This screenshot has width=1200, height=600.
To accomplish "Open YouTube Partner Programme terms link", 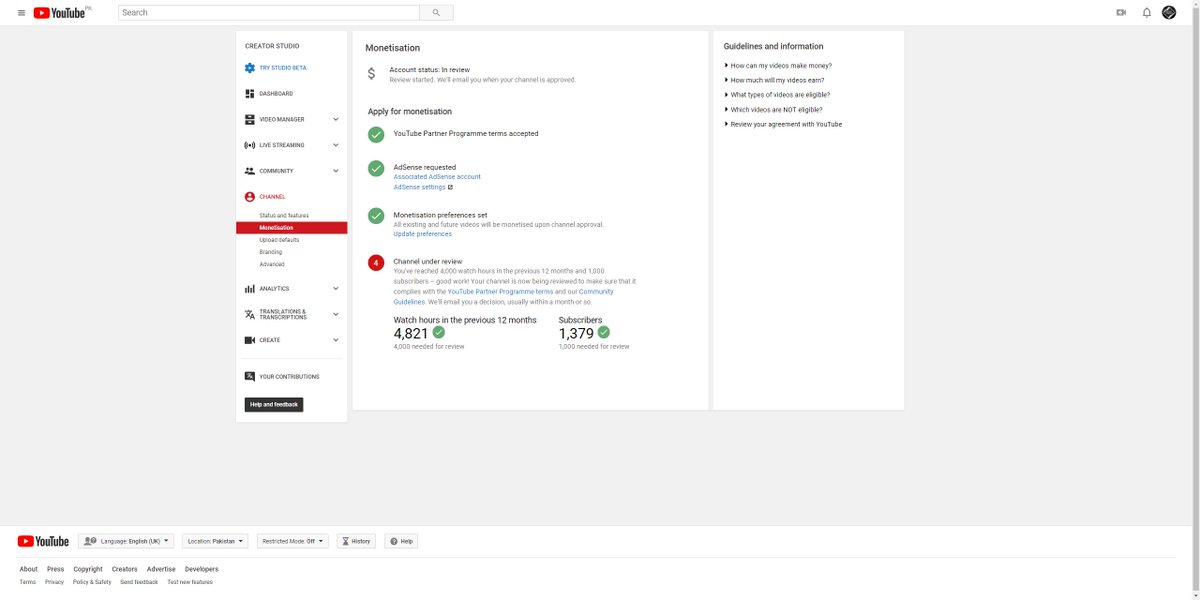I will click(500, 292).
